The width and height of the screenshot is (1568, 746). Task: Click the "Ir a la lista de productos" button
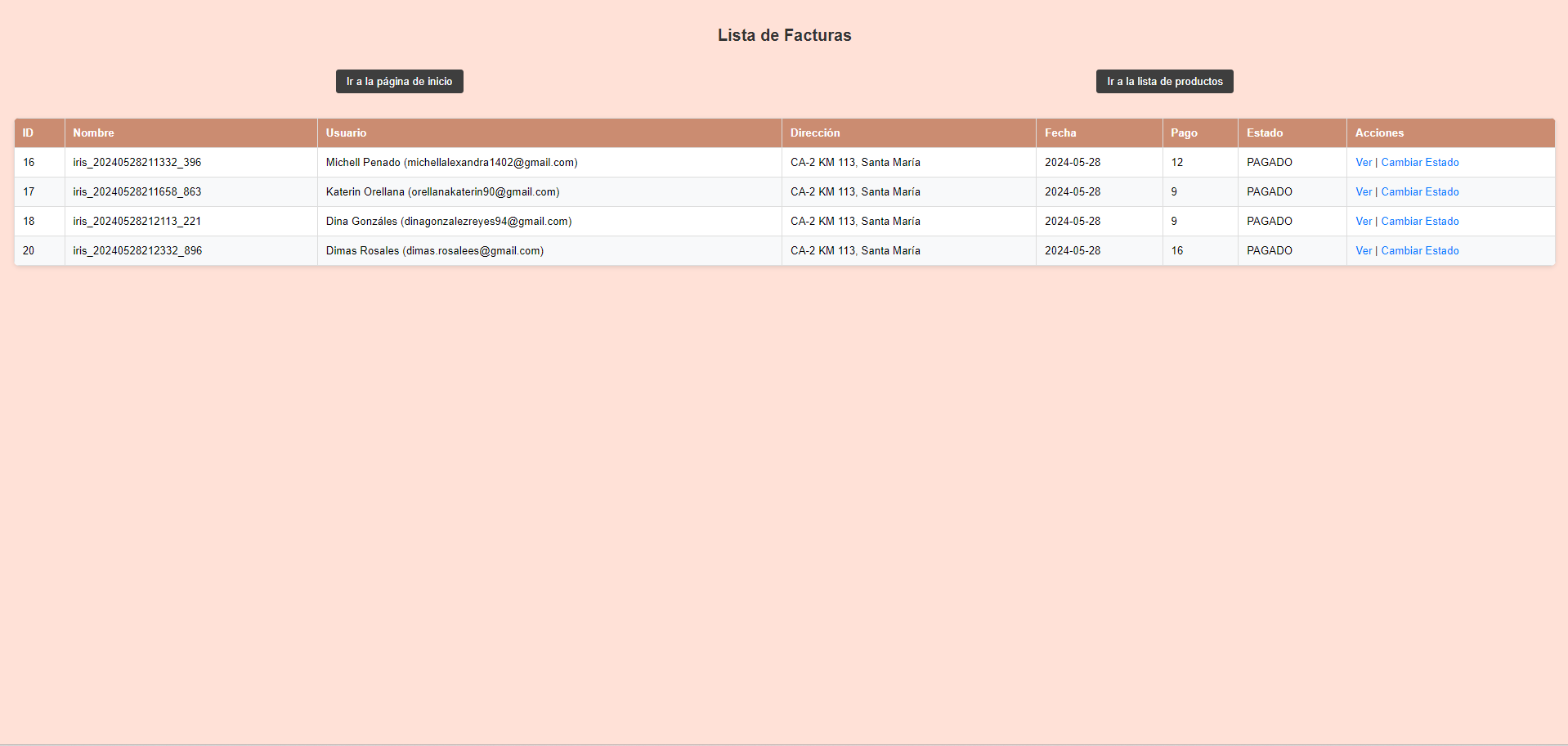pyautogui.click(x=1164, y=81)
